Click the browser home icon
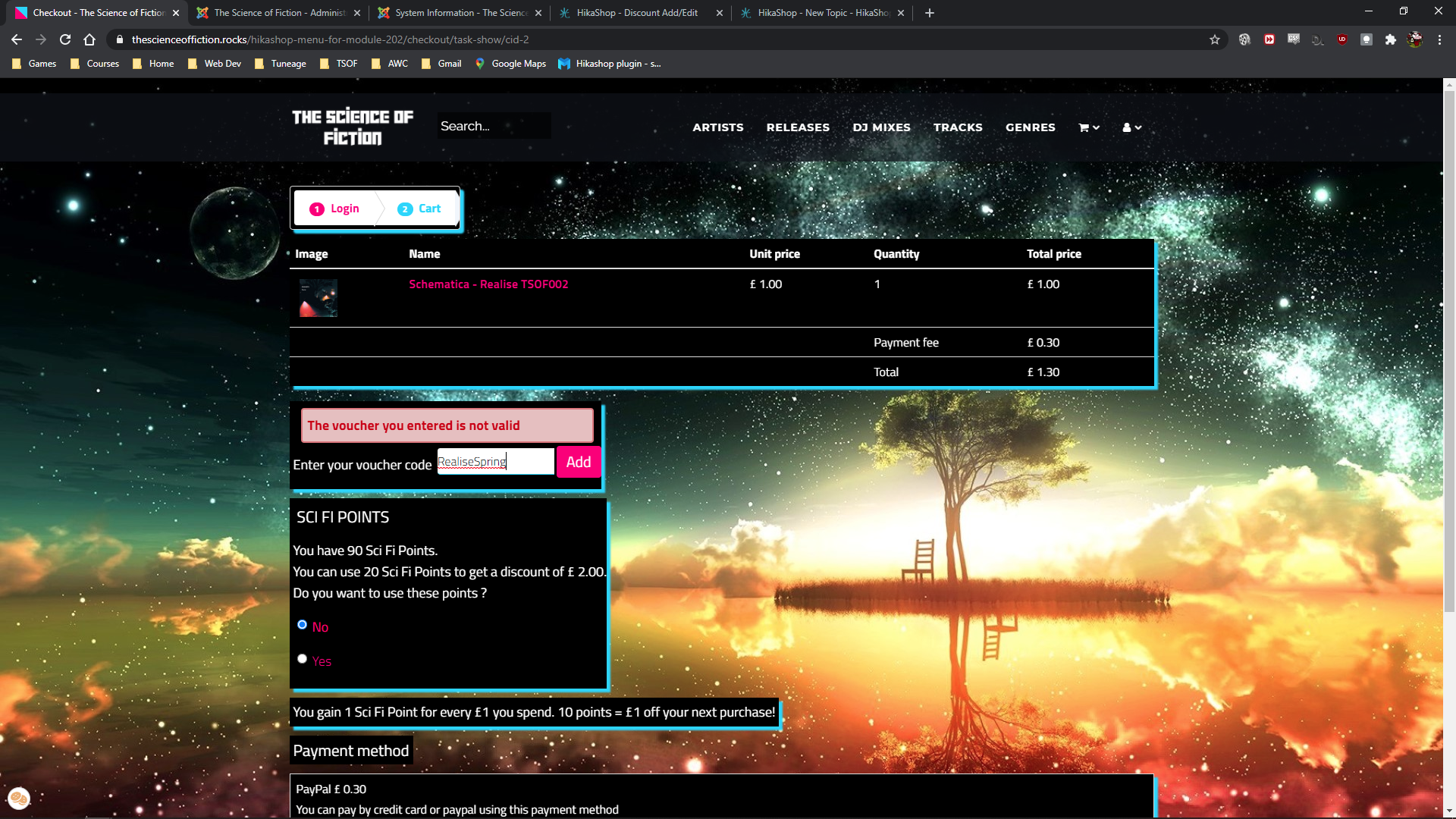The height and width of the screenshot is (819, 1456). tap(89, 39)
